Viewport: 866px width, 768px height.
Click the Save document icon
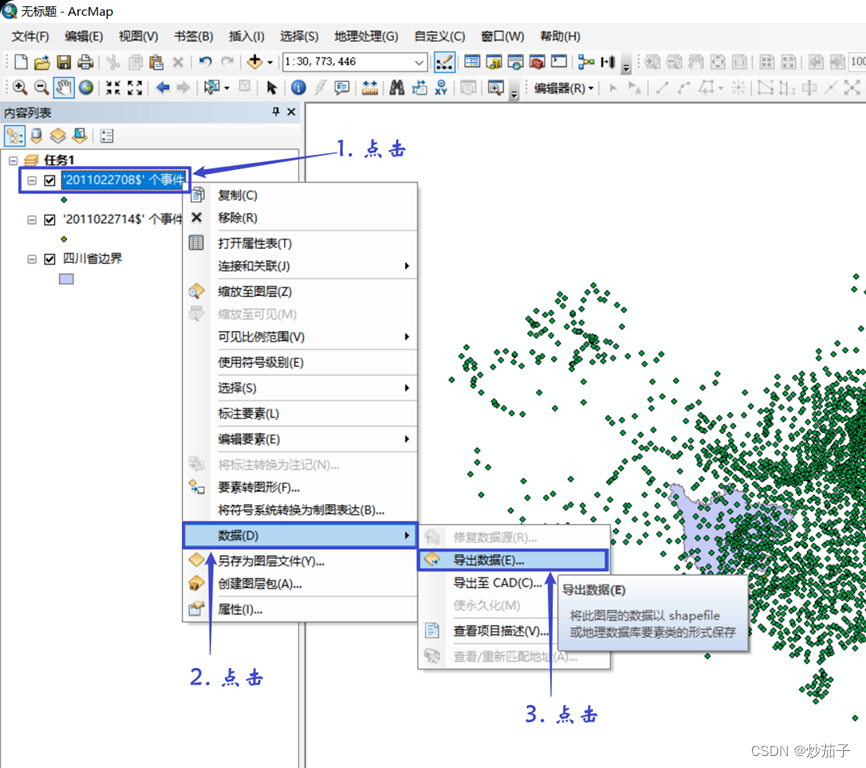63,62
